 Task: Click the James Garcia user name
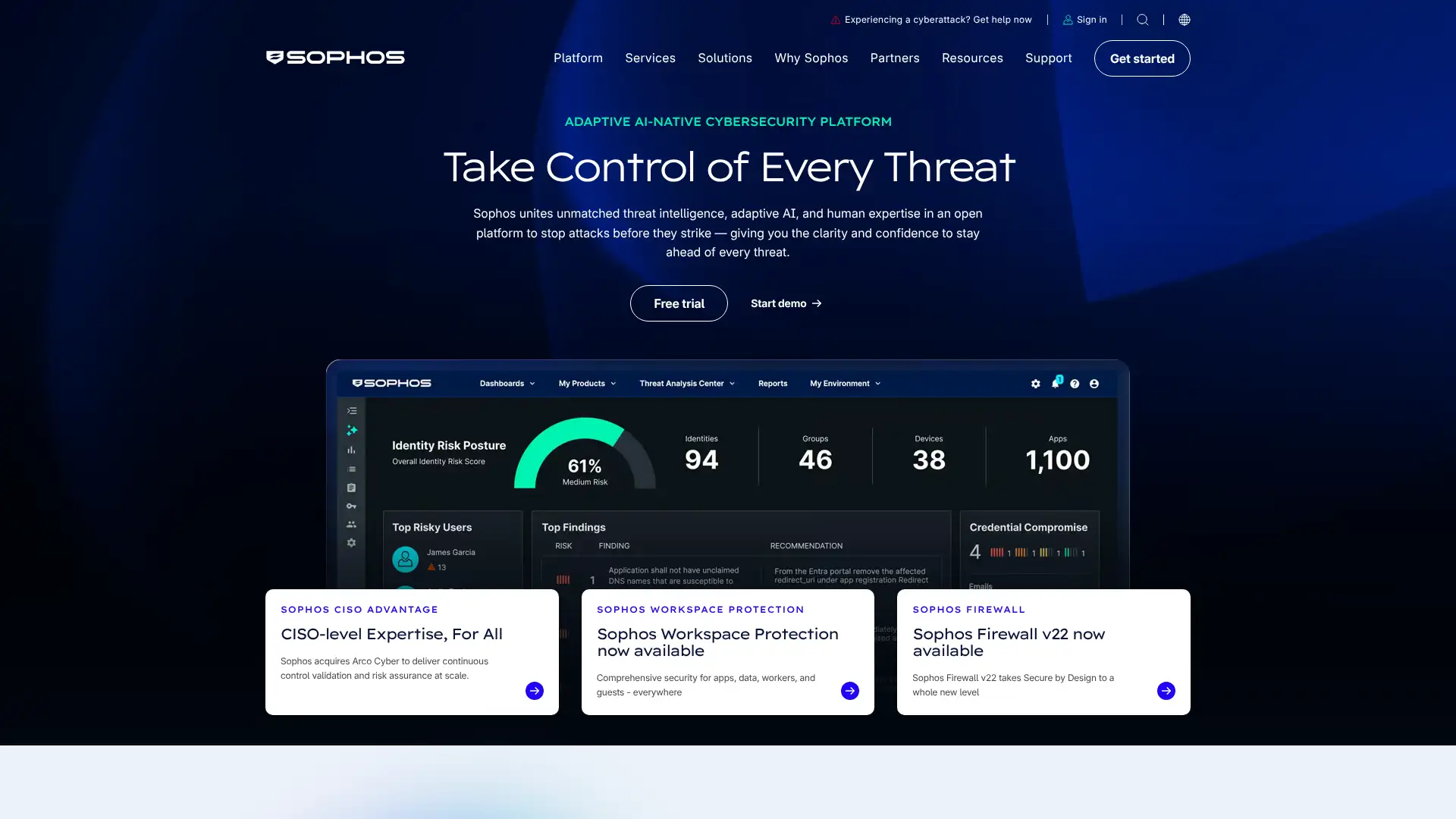[x=450, y=553]
